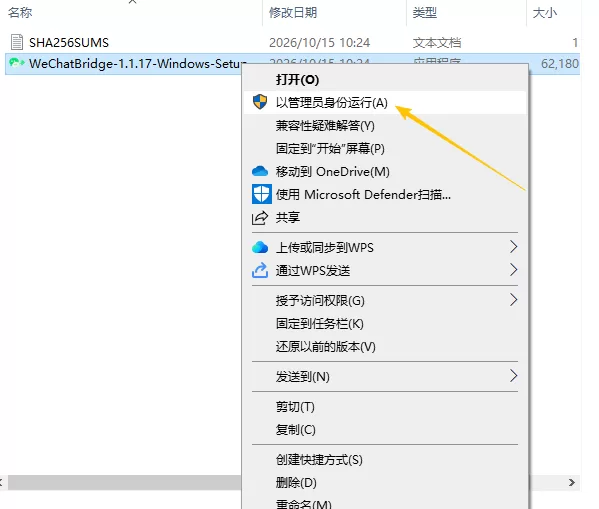Click the horizontal scrollbar thumb
The image size is (599, 509).
(124, 483)
